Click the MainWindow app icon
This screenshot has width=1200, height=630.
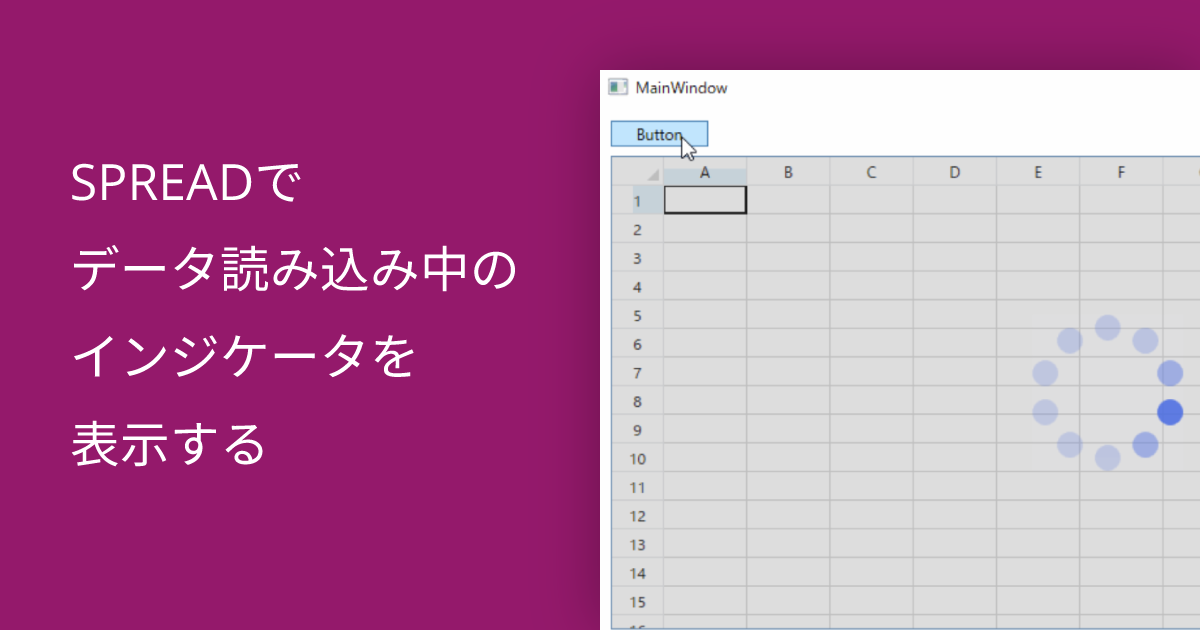618,88
